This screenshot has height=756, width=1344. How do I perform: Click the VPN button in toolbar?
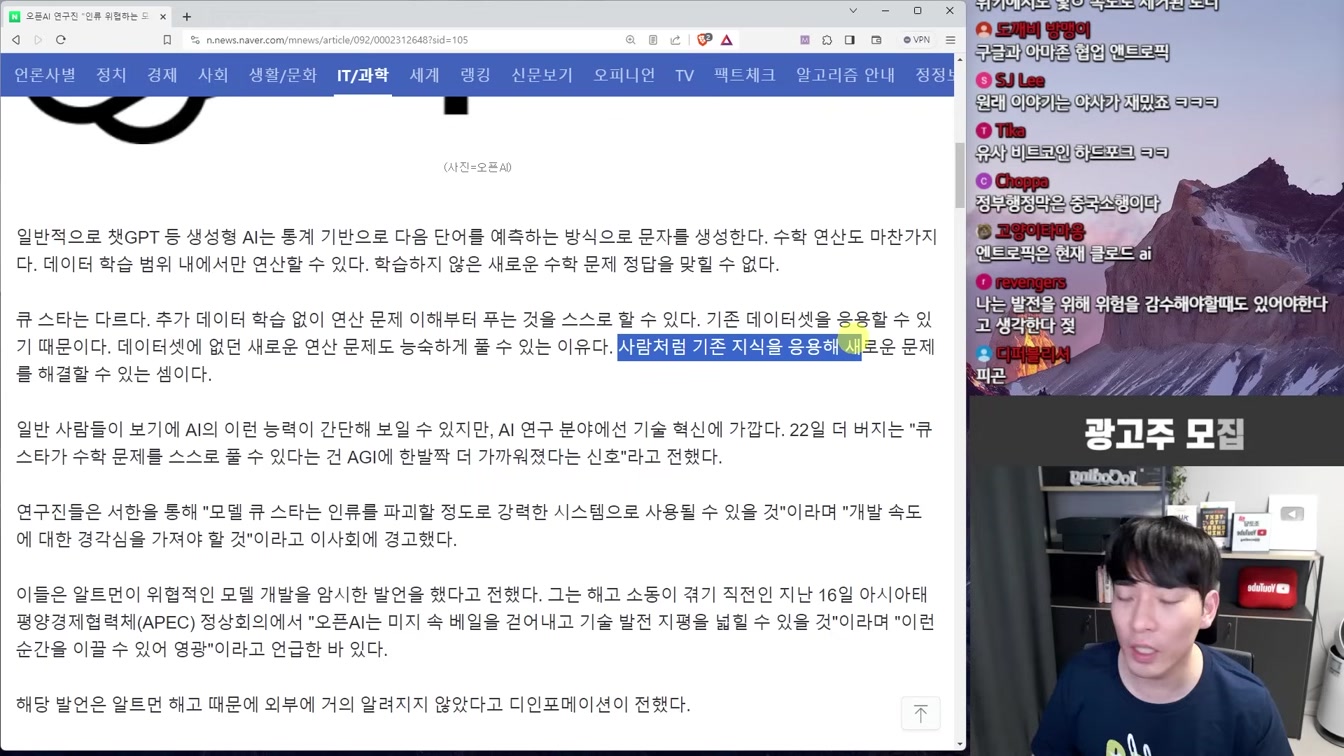916,40
